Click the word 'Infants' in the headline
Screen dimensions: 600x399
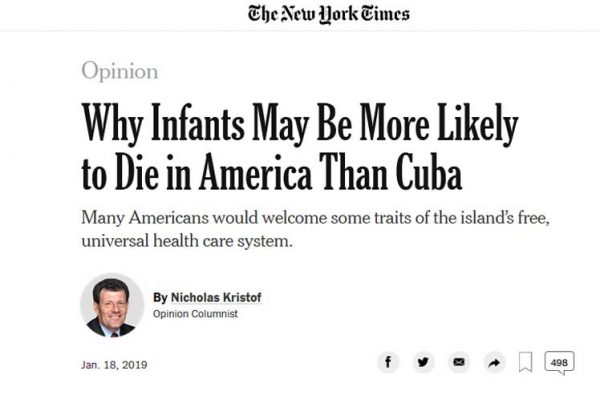click(197, 123)
